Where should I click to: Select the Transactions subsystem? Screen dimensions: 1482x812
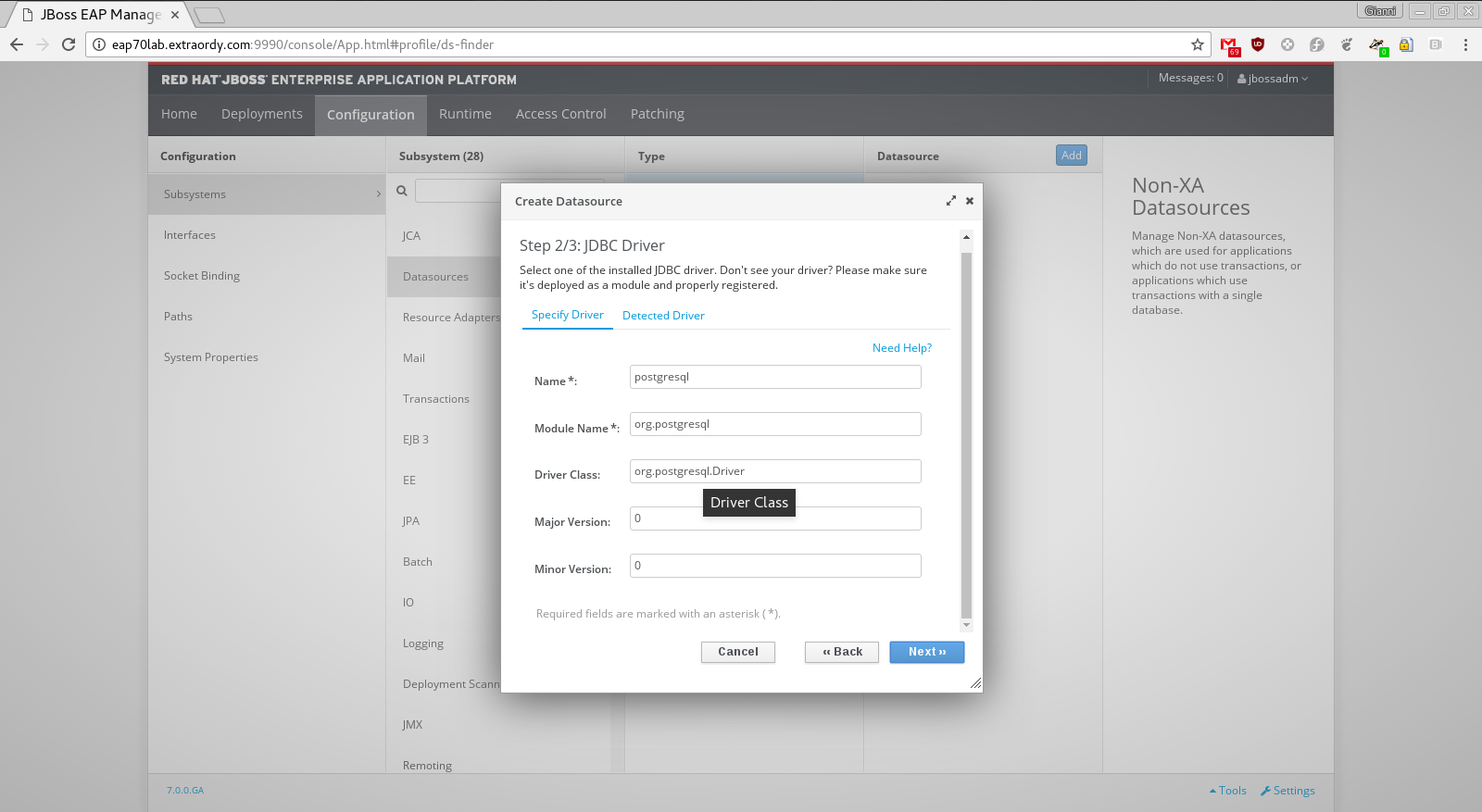point(445,399)
